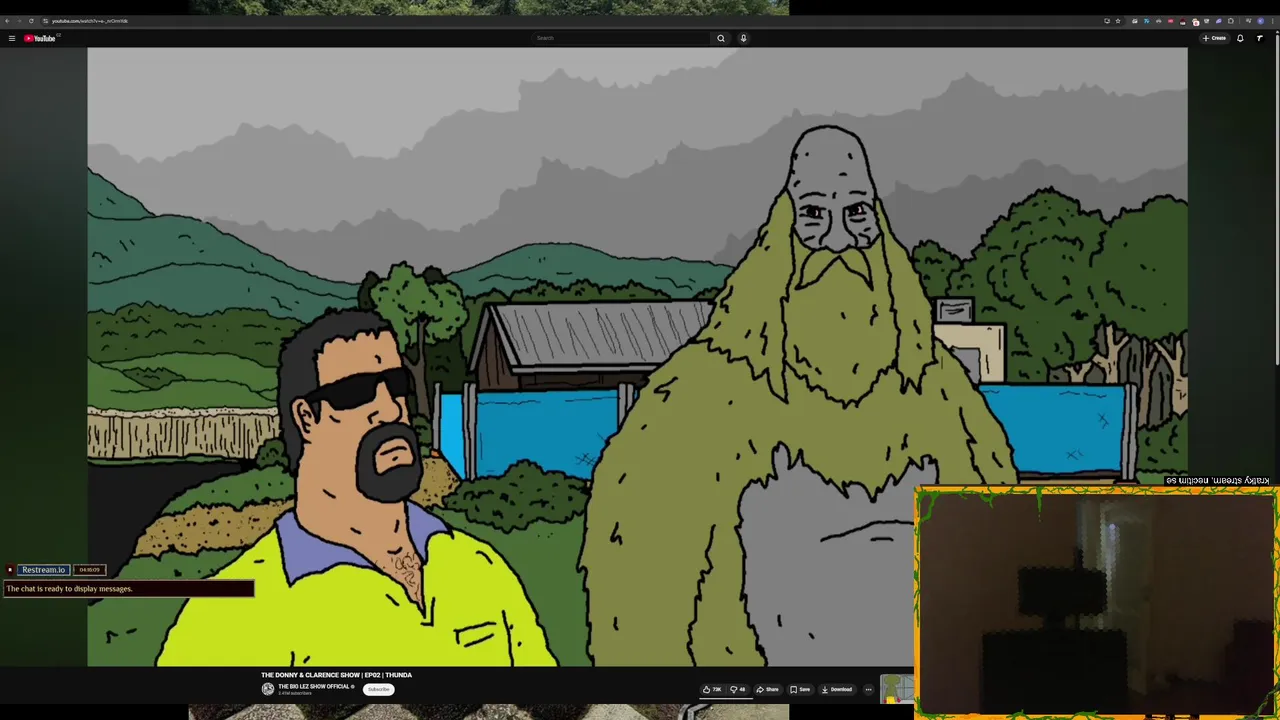Screen dimensions: 1280x720
Task: Open The Big Lez Show Official channel avatar
Action: [x=268, y=688]
